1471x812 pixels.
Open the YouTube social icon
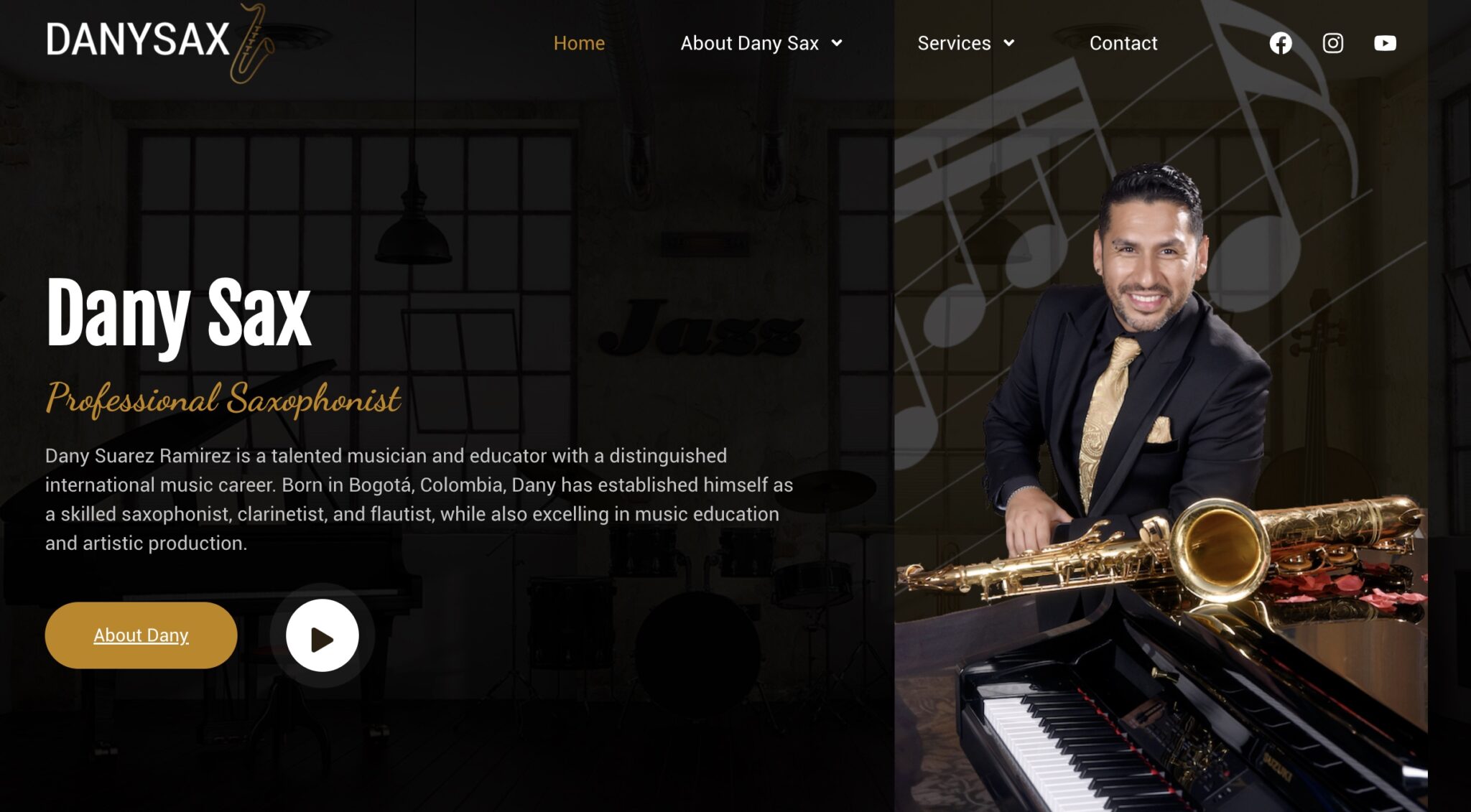point(1385,43)
